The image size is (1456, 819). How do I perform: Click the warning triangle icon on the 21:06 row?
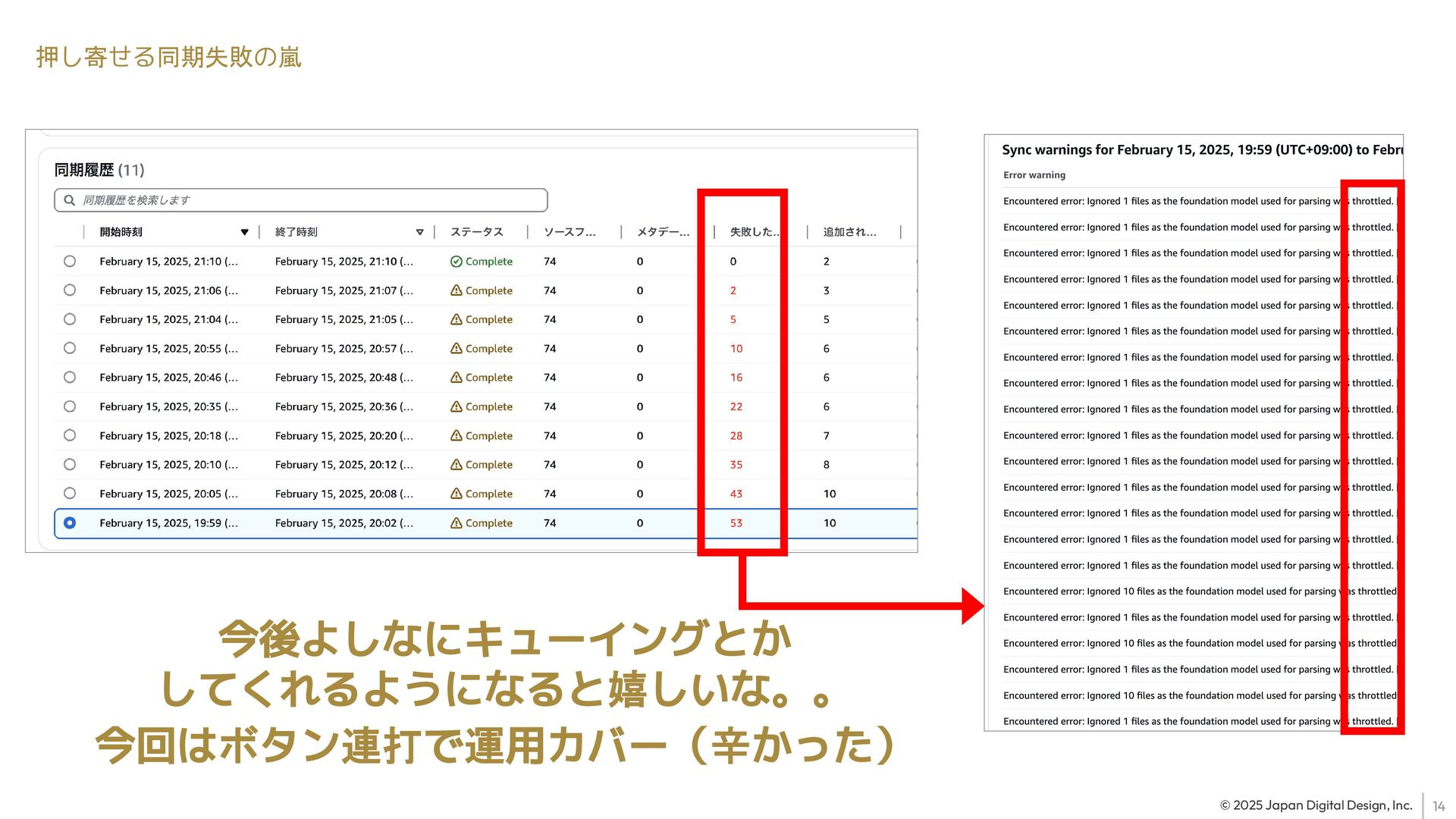456,290
